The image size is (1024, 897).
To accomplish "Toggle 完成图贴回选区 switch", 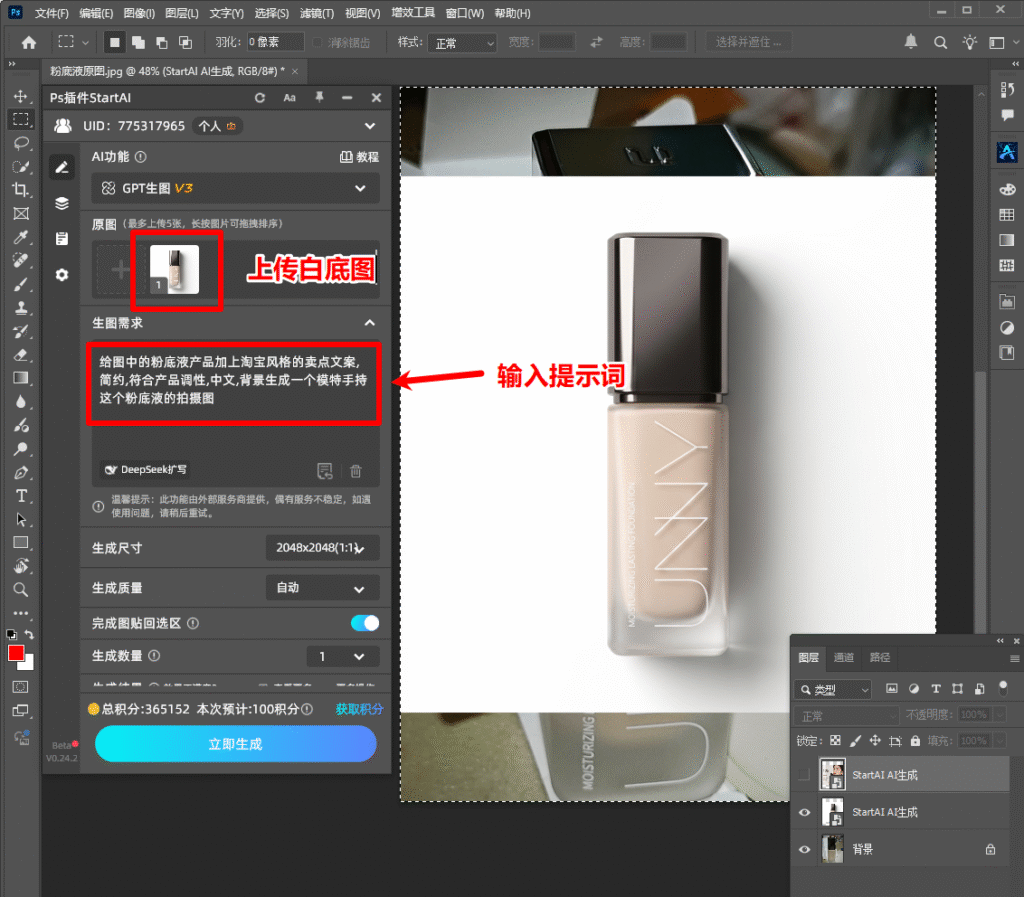I will point(364,623).
